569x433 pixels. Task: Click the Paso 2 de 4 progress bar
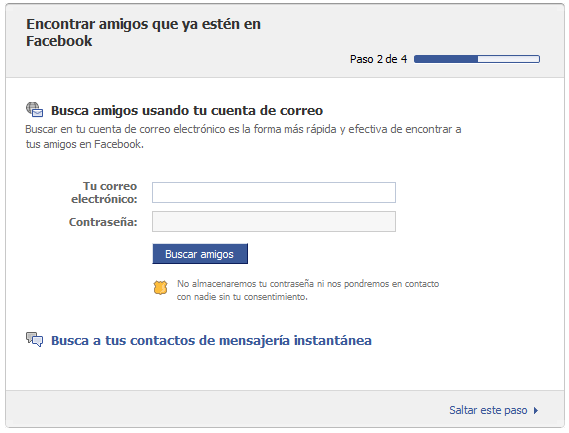pyautogui.click(x=477, y=59)
